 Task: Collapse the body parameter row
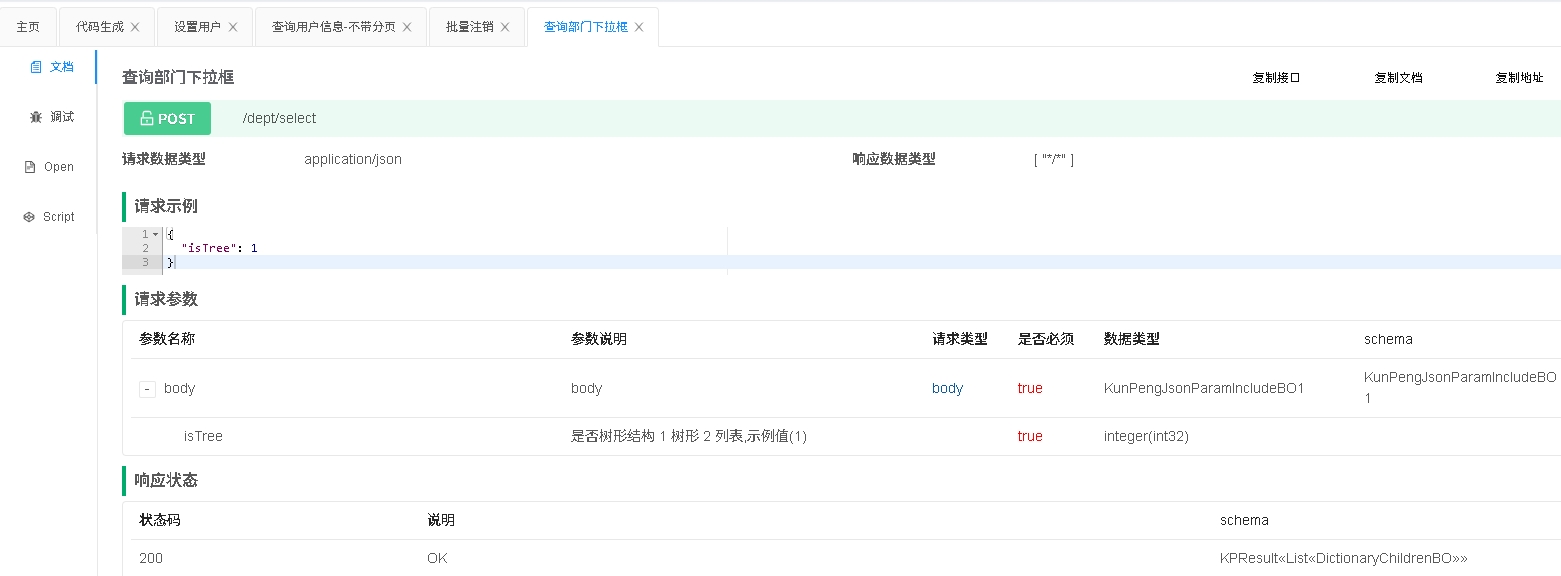[147, 389]
